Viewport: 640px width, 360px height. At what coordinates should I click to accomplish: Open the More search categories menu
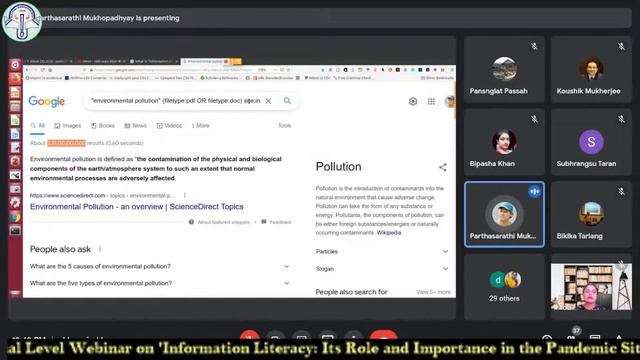point(200,126)
